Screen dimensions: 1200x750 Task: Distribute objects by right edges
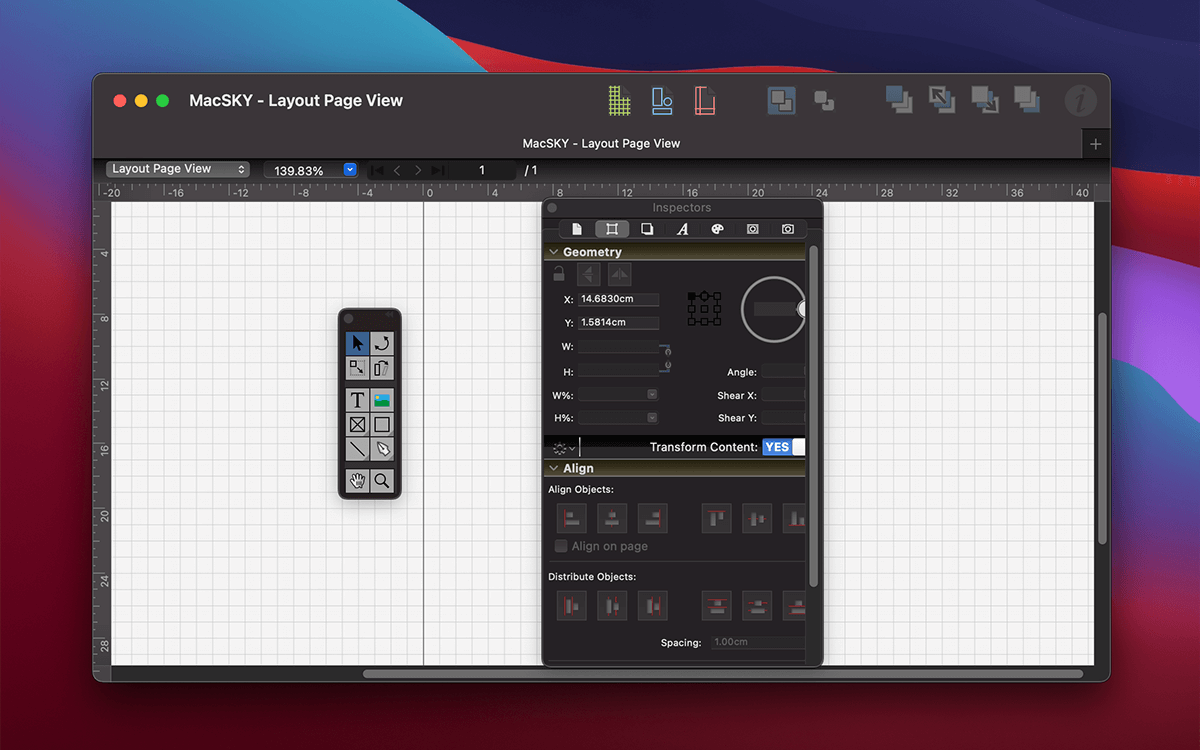(652, 605)
